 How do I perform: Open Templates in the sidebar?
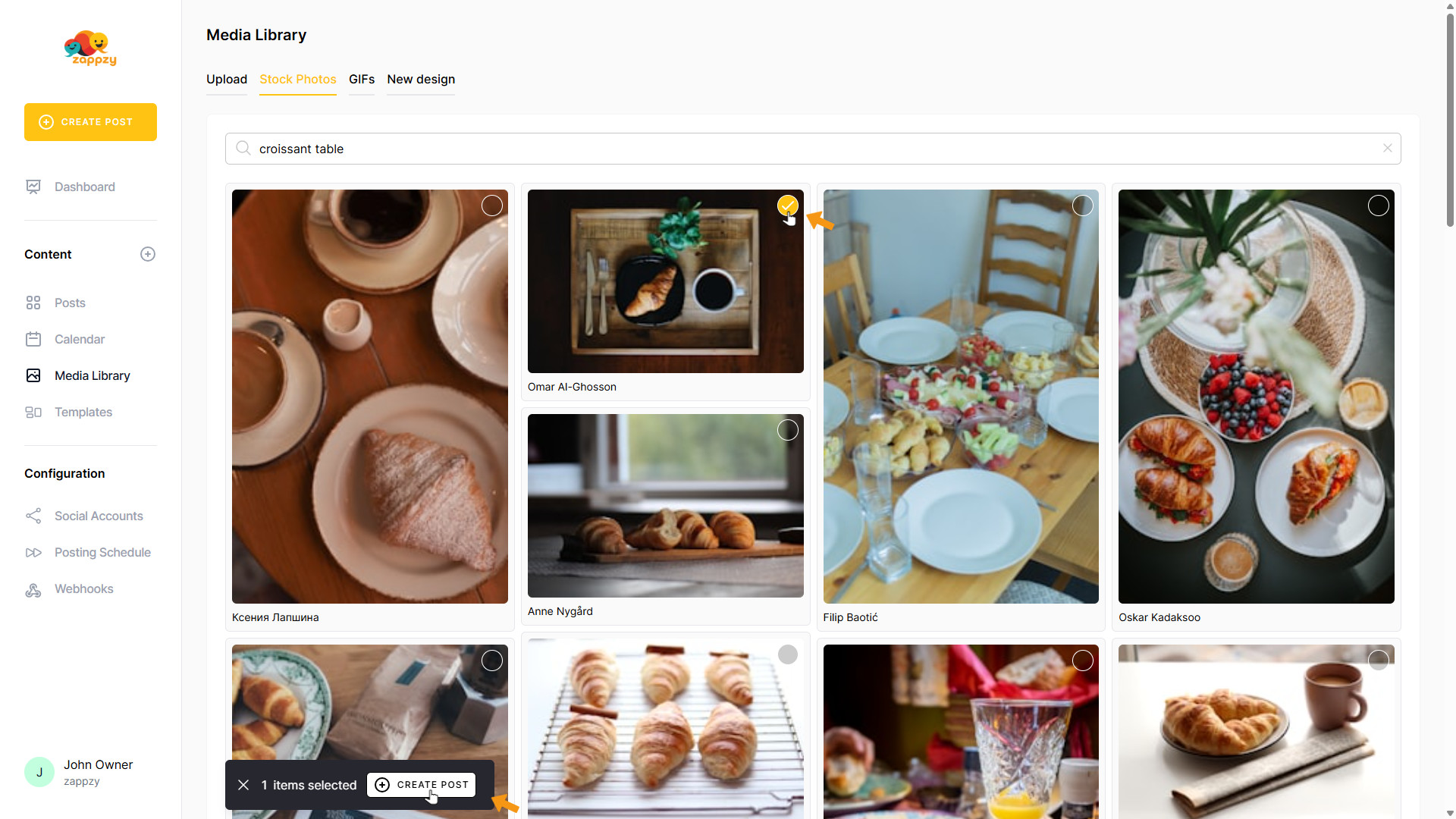pyautogui.click(x=83, y=412)
